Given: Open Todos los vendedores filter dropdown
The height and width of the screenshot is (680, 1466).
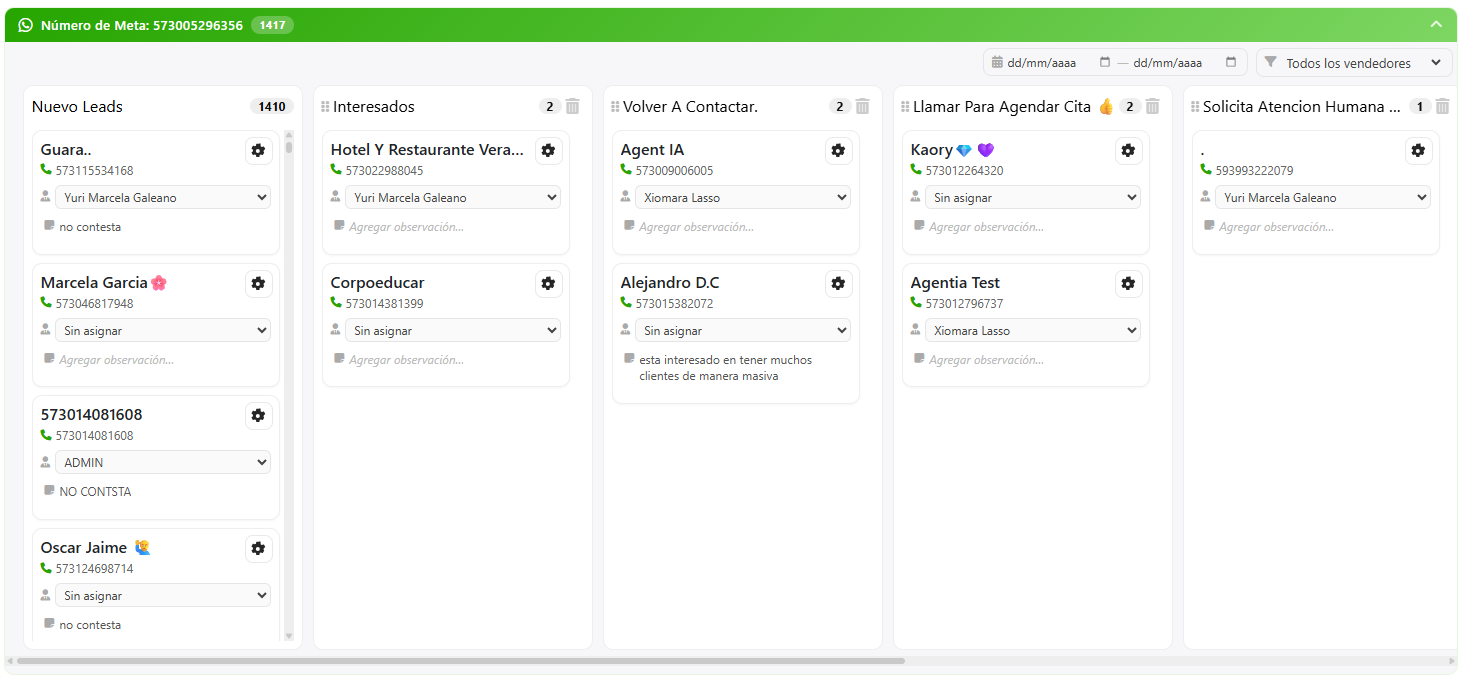Looking at the screenshot, I should coord(1354,63).
